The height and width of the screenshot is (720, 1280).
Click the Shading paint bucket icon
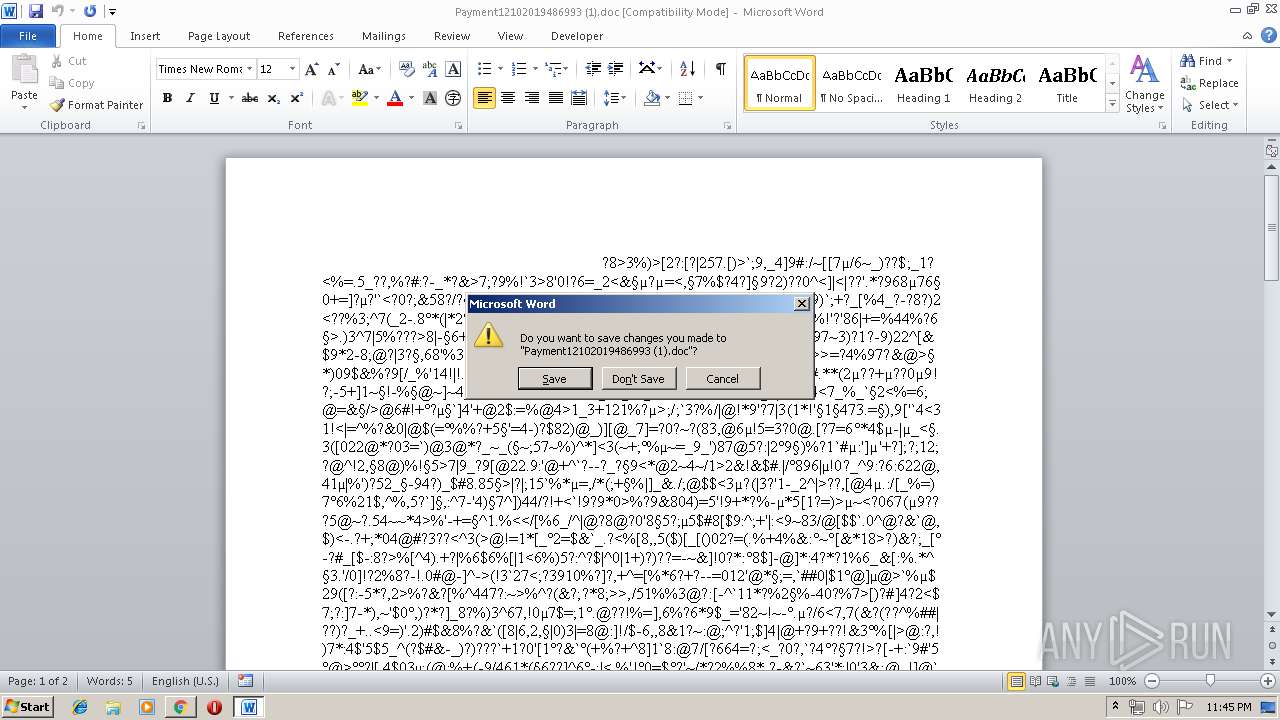[652, 98]
